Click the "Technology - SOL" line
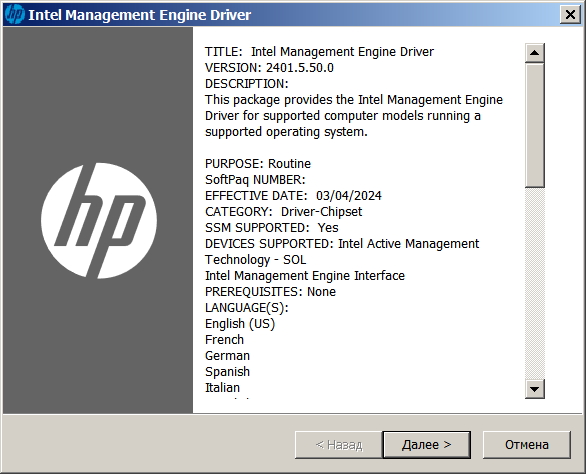 (x=255, y=260)
